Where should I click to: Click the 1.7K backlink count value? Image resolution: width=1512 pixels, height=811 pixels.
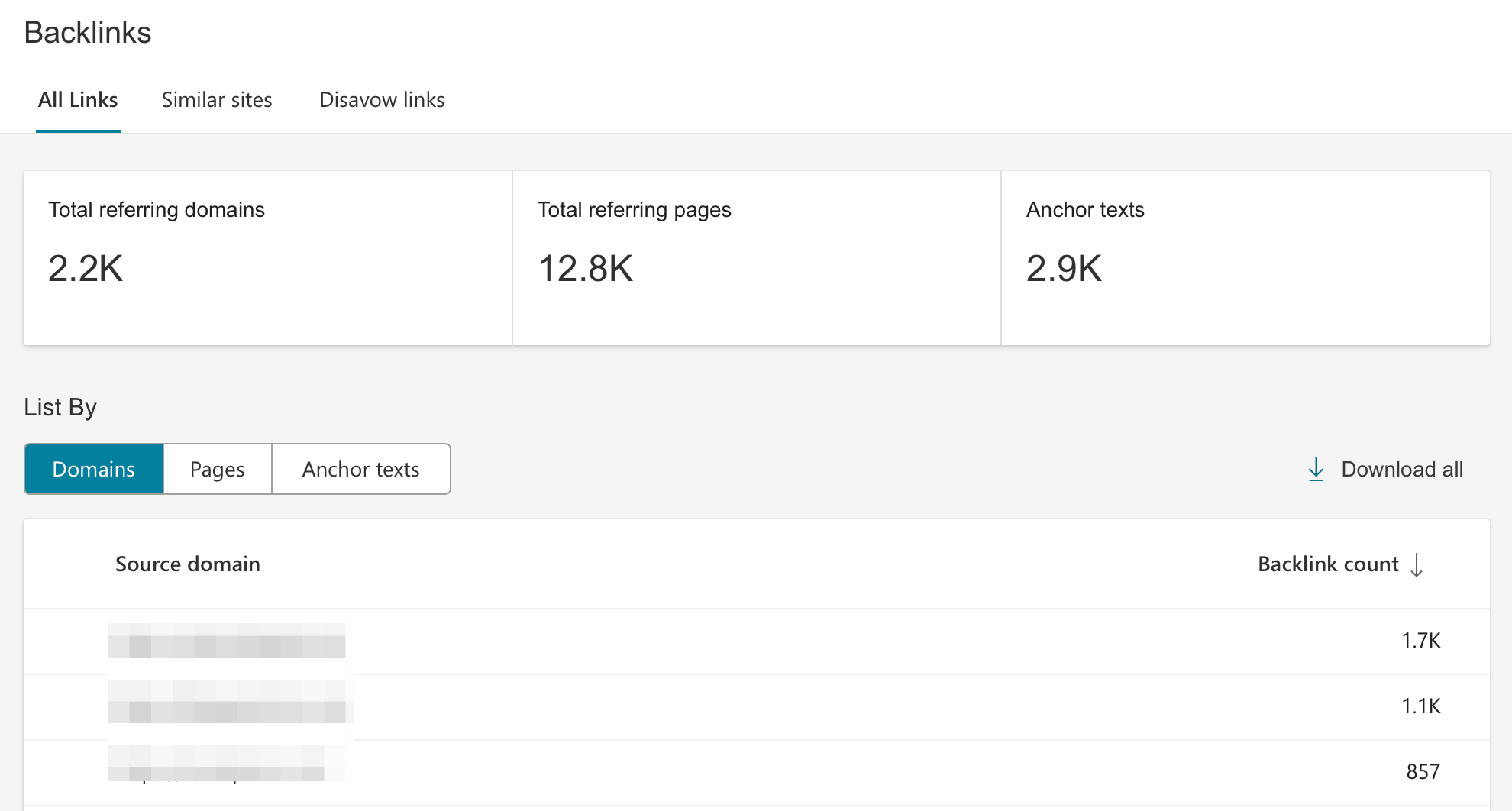1420,641
